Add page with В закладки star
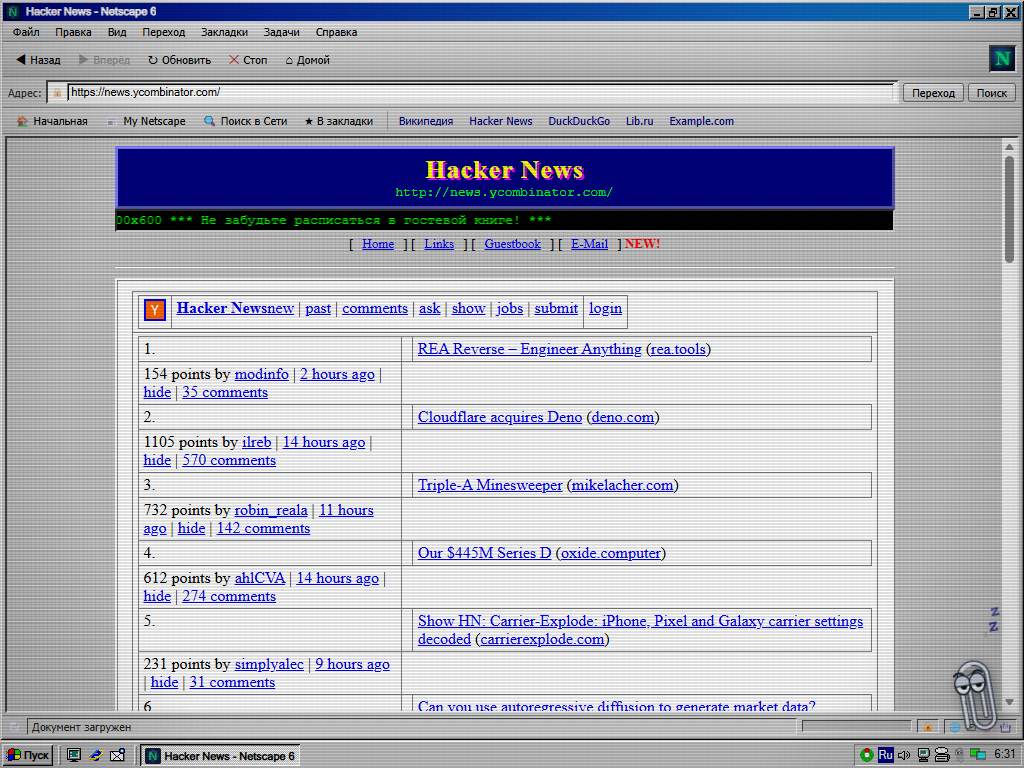The image size is (1024, 768). [338, 121]
